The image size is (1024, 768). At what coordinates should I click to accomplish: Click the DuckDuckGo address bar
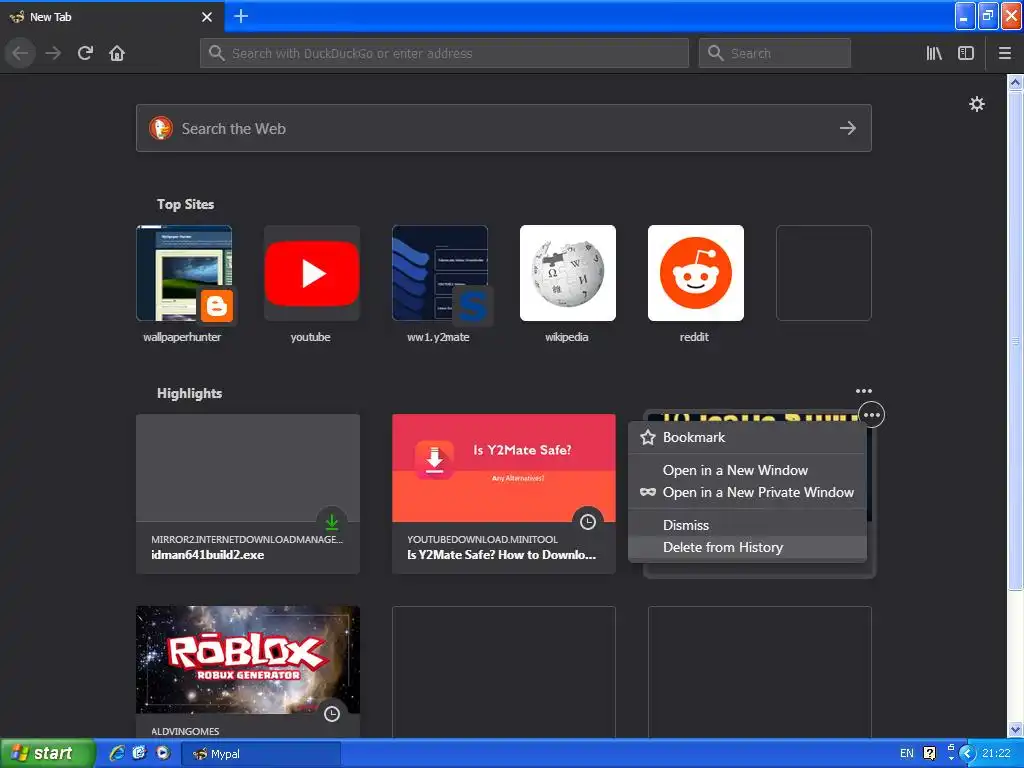444,53
